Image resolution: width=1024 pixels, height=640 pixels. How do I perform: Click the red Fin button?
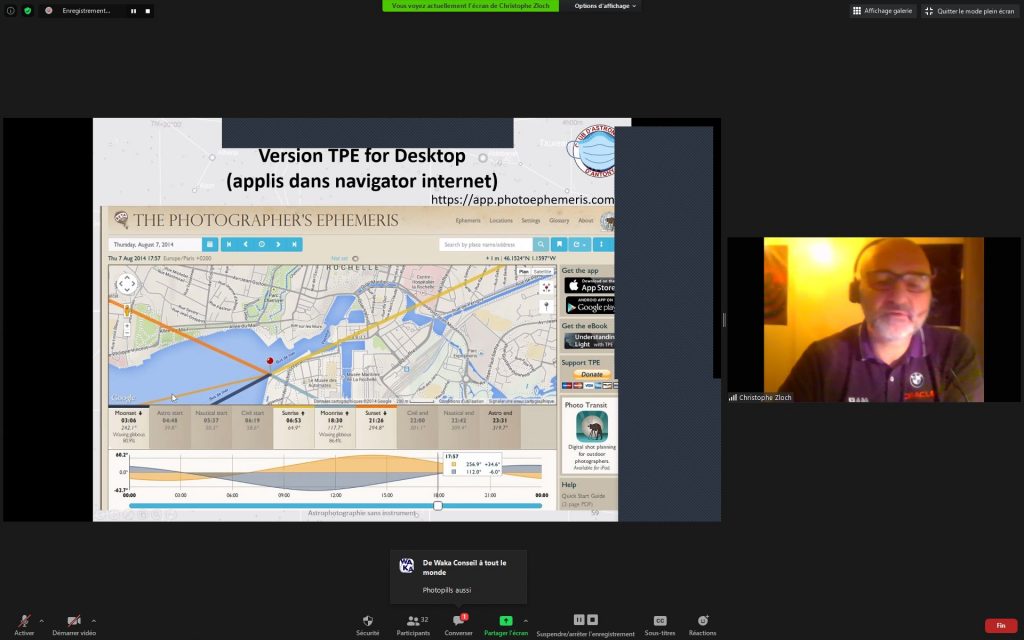[1001, 626]
